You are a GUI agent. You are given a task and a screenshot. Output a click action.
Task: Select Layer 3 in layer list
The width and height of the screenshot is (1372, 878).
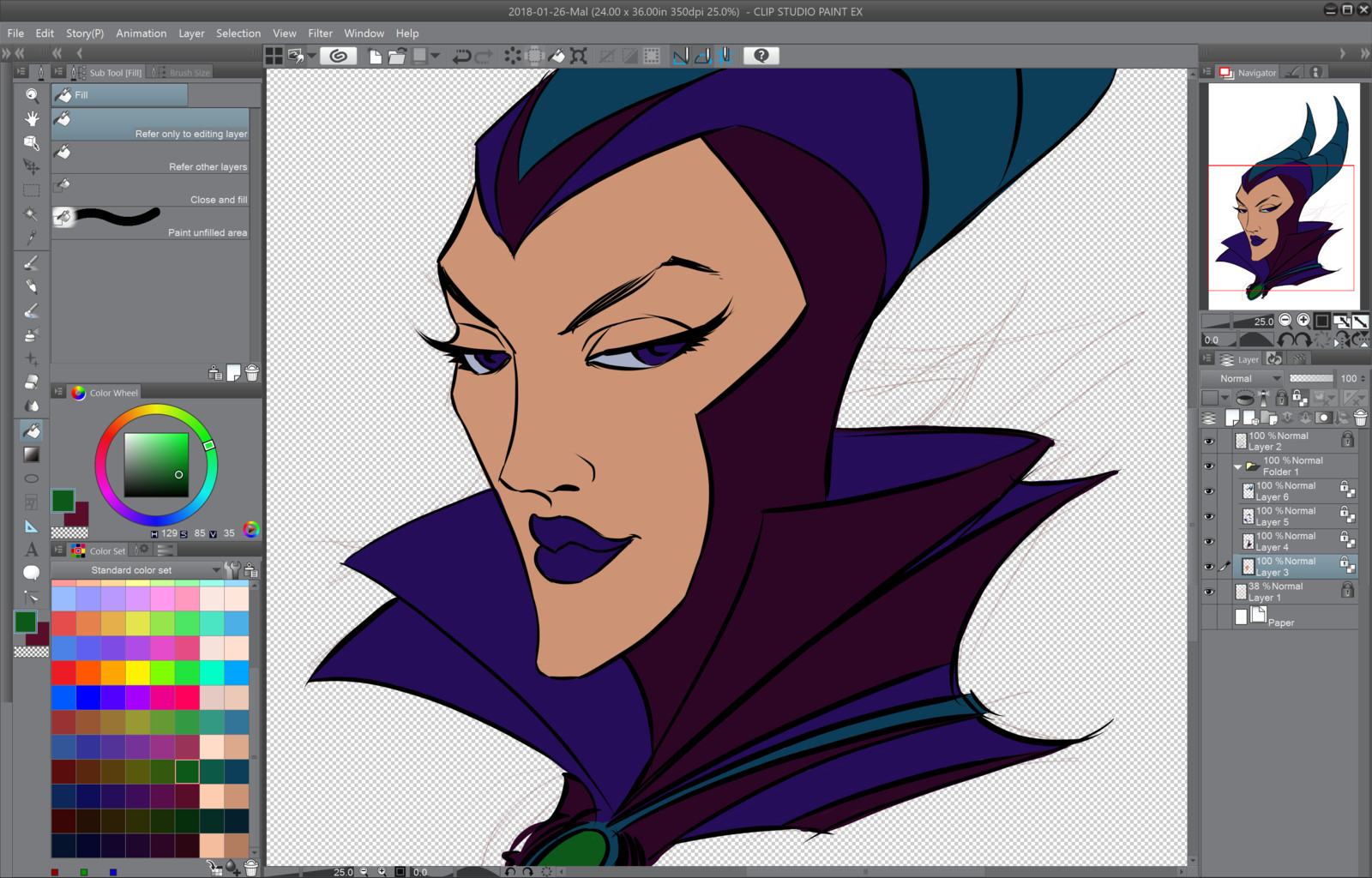pyautogui.click(x=1295, y=567)
